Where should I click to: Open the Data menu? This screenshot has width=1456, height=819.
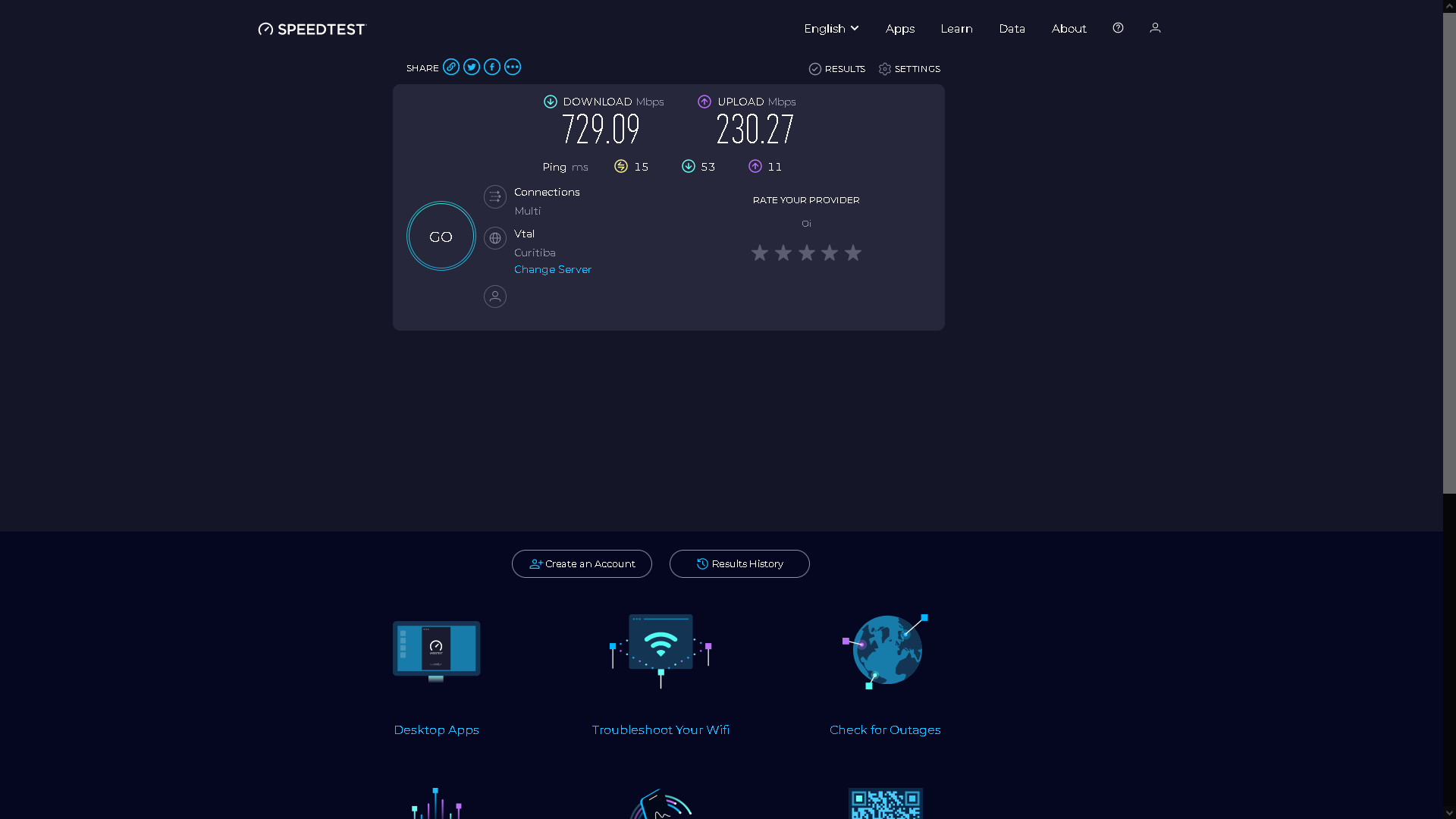pos(1012,28)
